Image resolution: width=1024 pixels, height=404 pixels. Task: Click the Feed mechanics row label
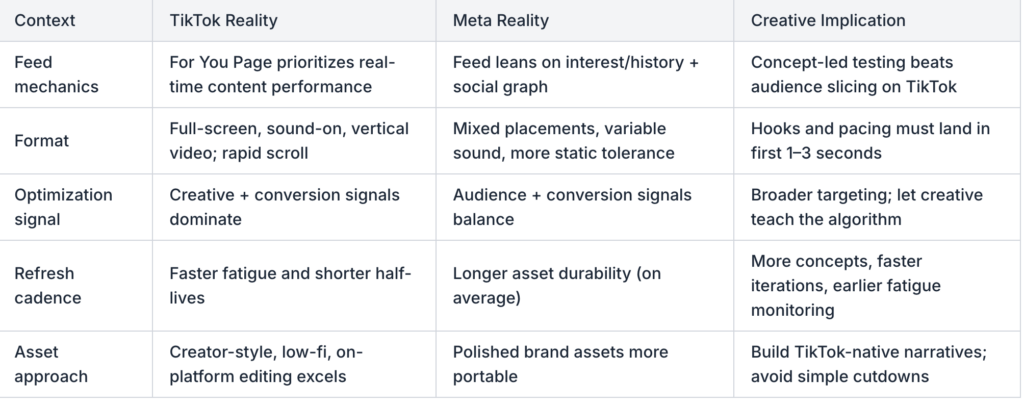point(76,74)
